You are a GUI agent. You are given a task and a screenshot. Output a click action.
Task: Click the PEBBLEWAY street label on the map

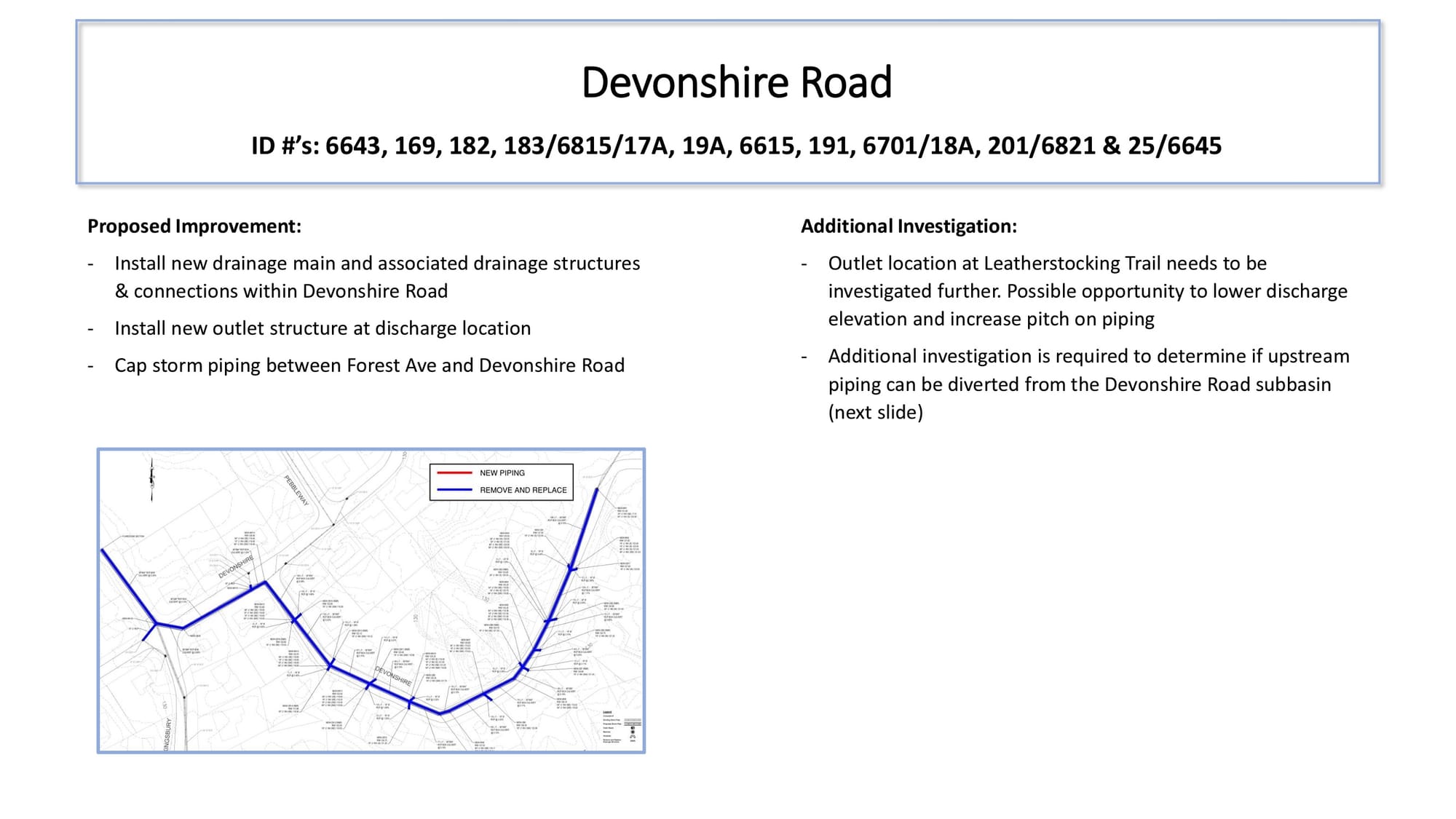click(x=297, y=490)
